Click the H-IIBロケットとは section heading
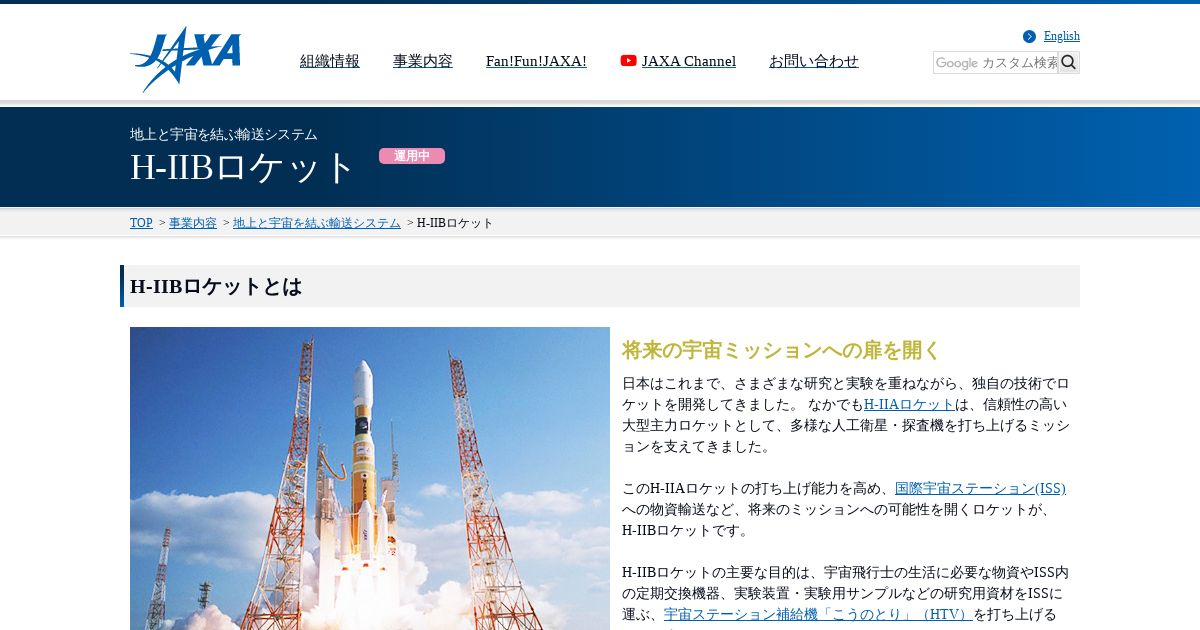Viewport: 1200px width, 630px height. tap(600, 286)
